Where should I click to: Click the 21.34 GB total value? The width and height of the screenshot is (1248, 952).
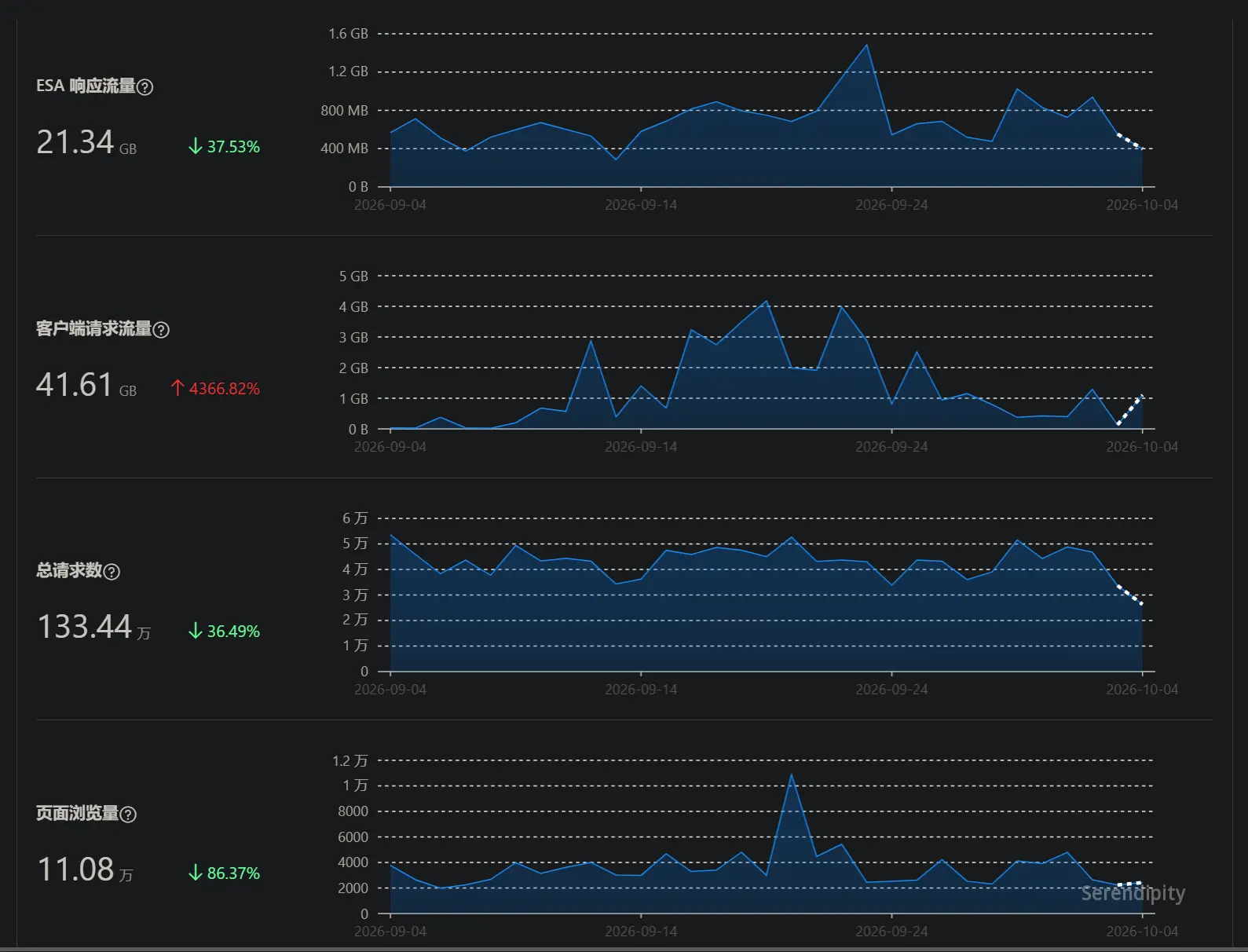coord(86,142)
